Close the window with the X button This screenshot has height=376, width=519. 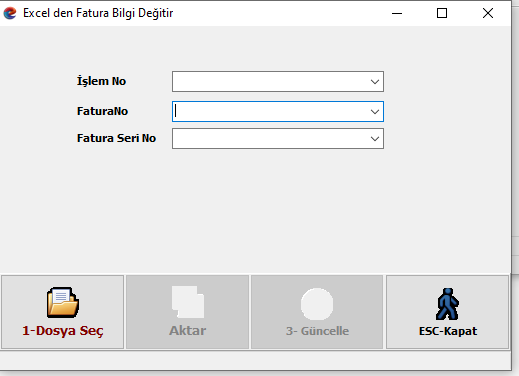click(x=488, y=13)
